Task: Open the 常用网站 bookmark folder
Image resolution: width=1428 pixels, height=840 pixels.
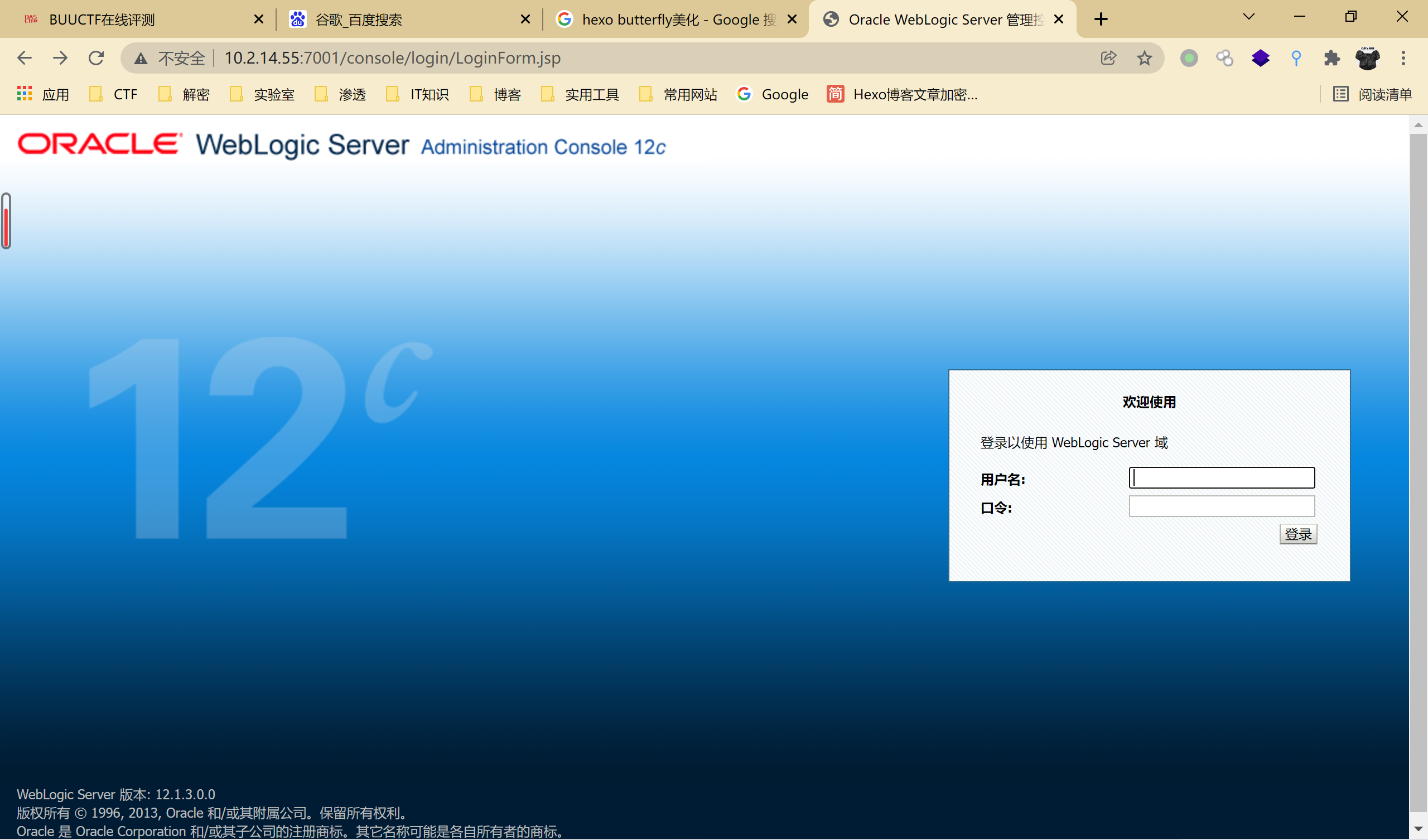Action: click(678, 94)
